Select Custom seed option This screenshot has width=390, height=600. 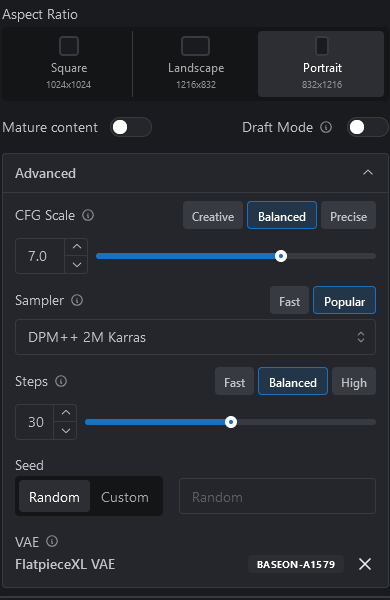[125, 497]
